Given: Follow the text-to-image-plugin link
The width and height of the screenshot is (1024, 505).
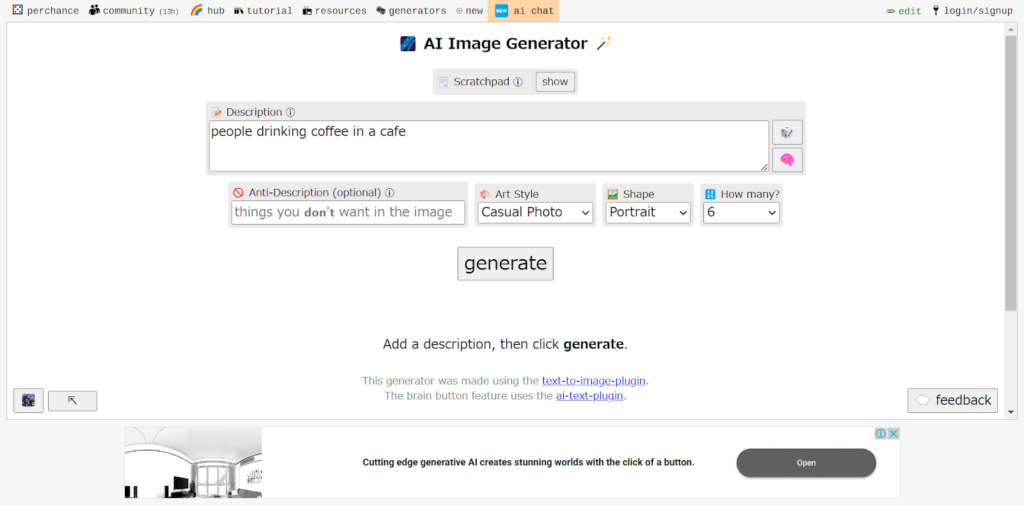Looking at the screenshot, I should [594, 381].
